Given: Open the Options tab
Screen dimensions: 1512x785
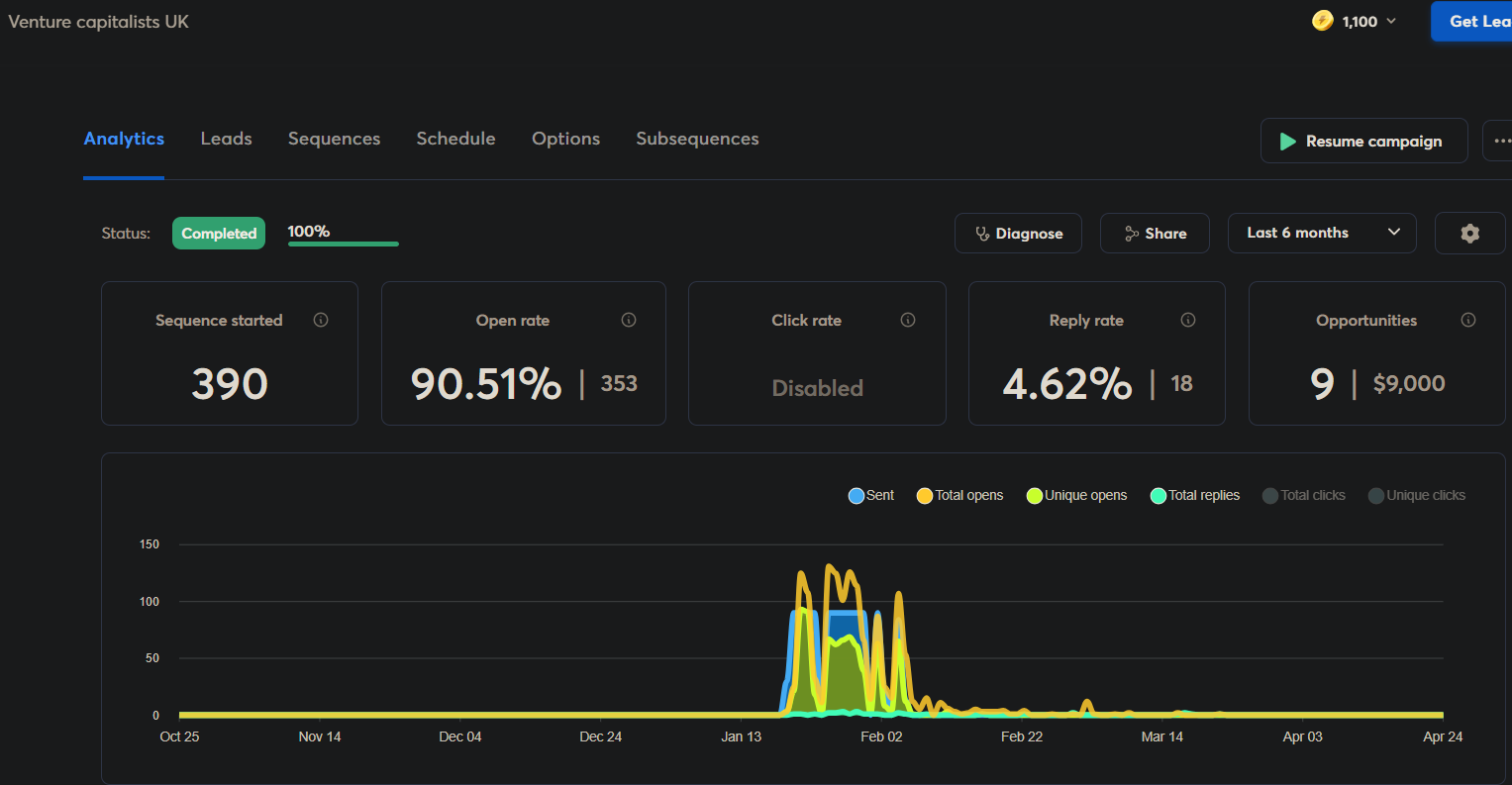Looking at the screenshot, I should coord(565,139).
